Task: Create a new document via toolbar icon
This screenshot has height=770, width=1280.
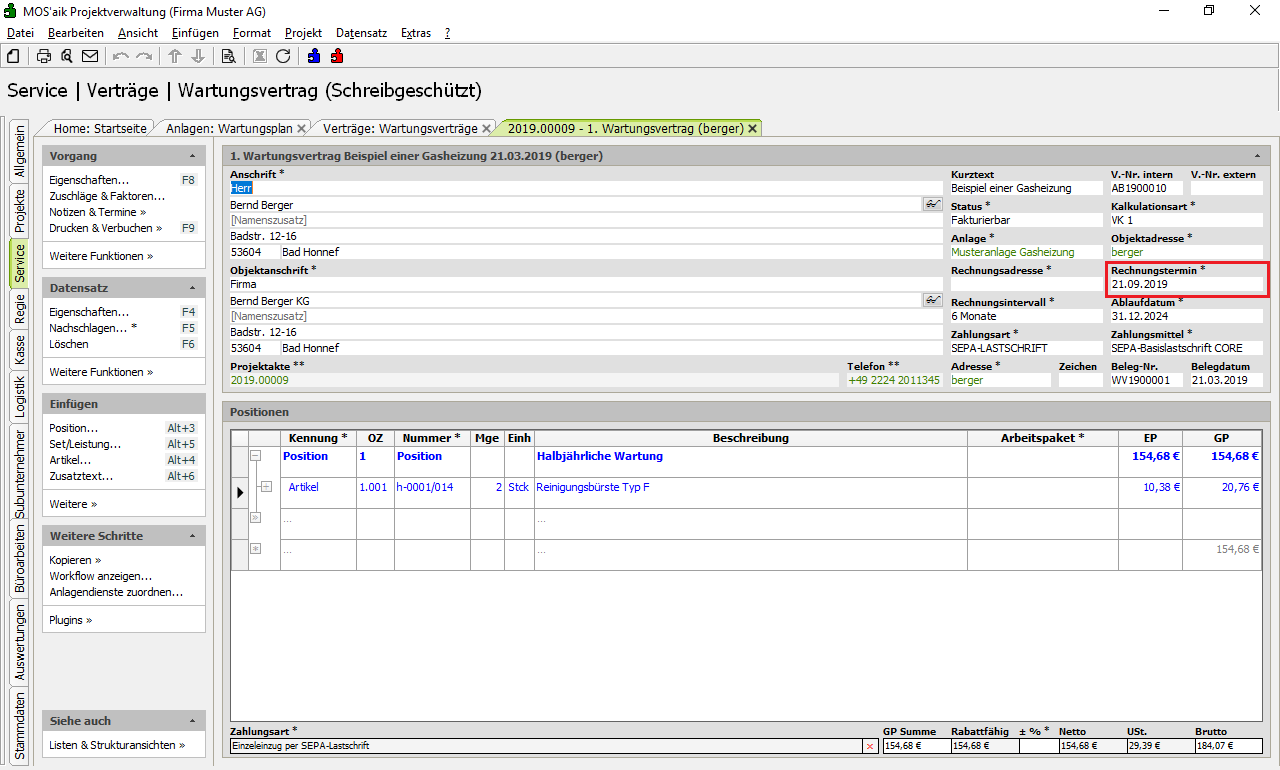Action: tap(13, 56)
